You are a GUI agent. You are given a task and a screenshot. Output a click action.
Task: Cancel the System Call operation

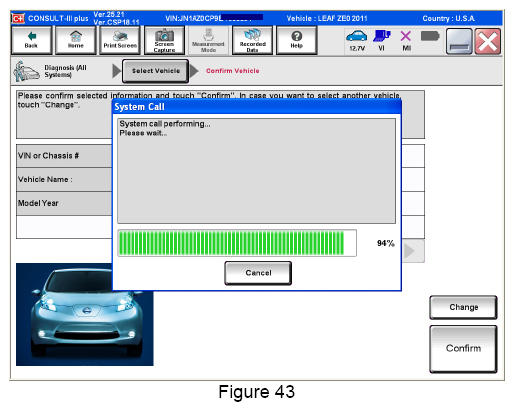258,273
